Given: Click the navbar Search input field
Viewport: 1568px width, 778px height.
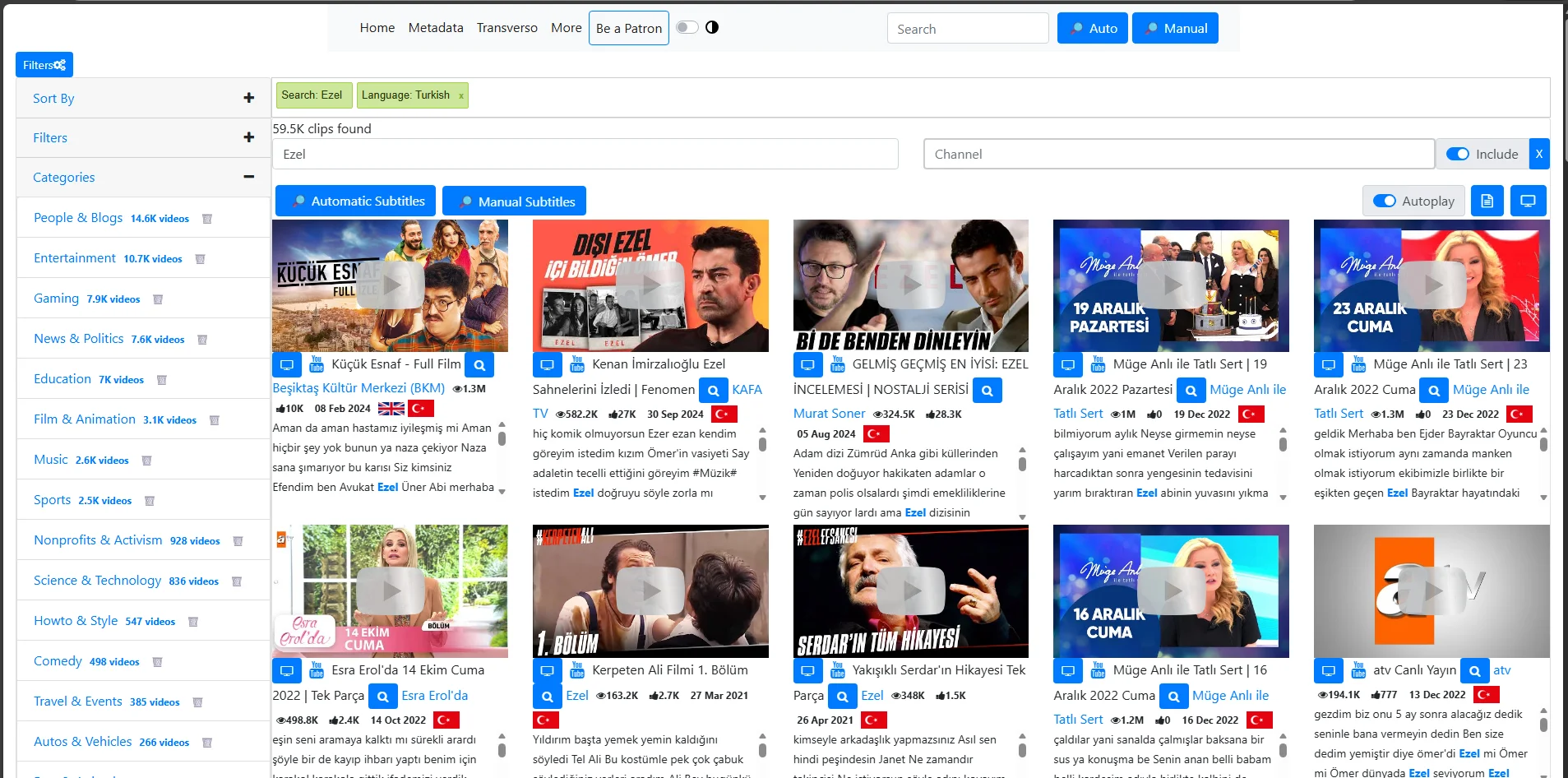Looking at the screenshot, I should [968, 29].
